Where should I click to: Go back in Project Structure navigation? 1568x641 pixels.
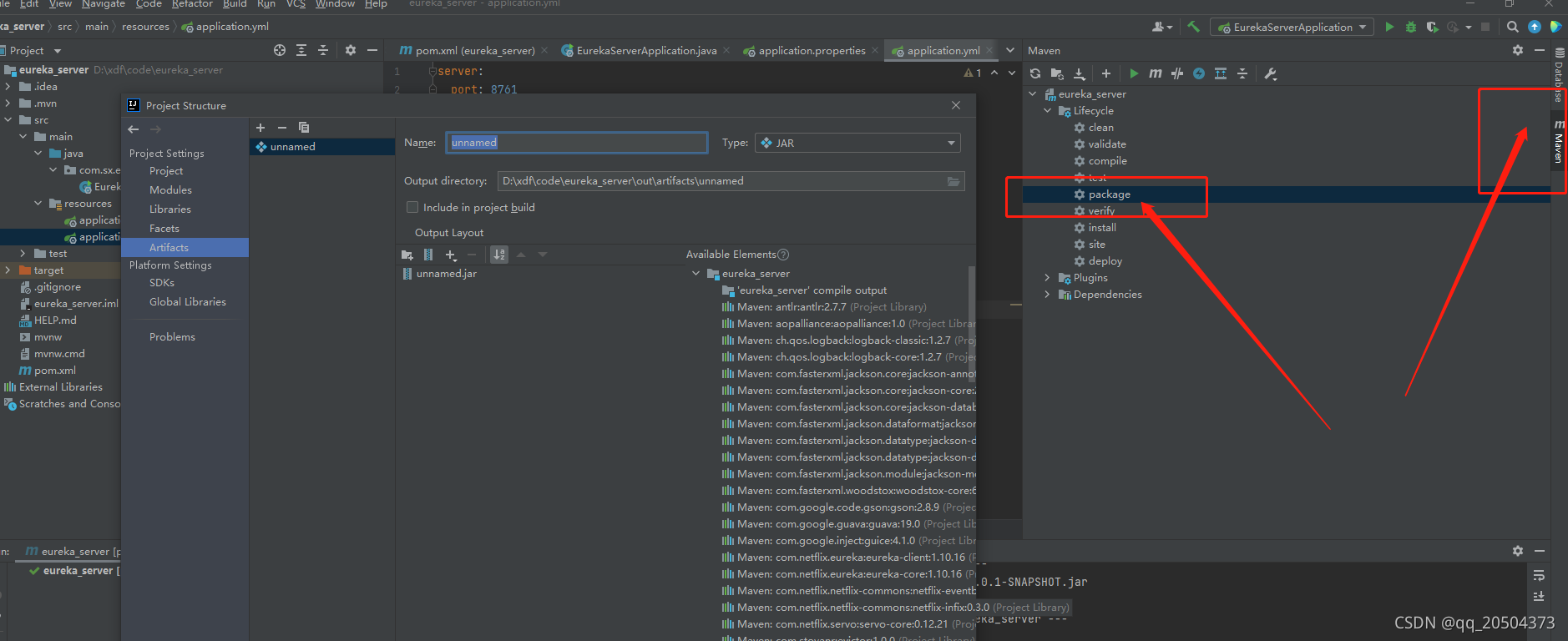point(134,129)
